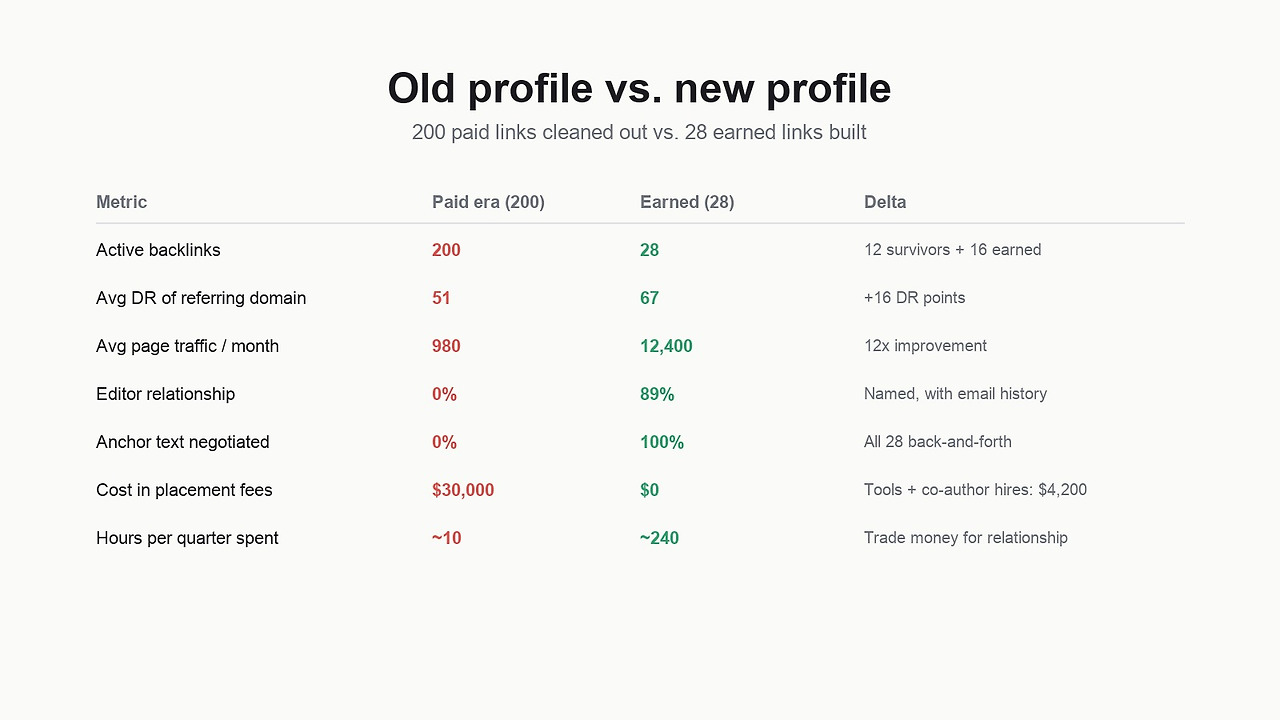Click the green '~240' hours value

pos(659,538)
